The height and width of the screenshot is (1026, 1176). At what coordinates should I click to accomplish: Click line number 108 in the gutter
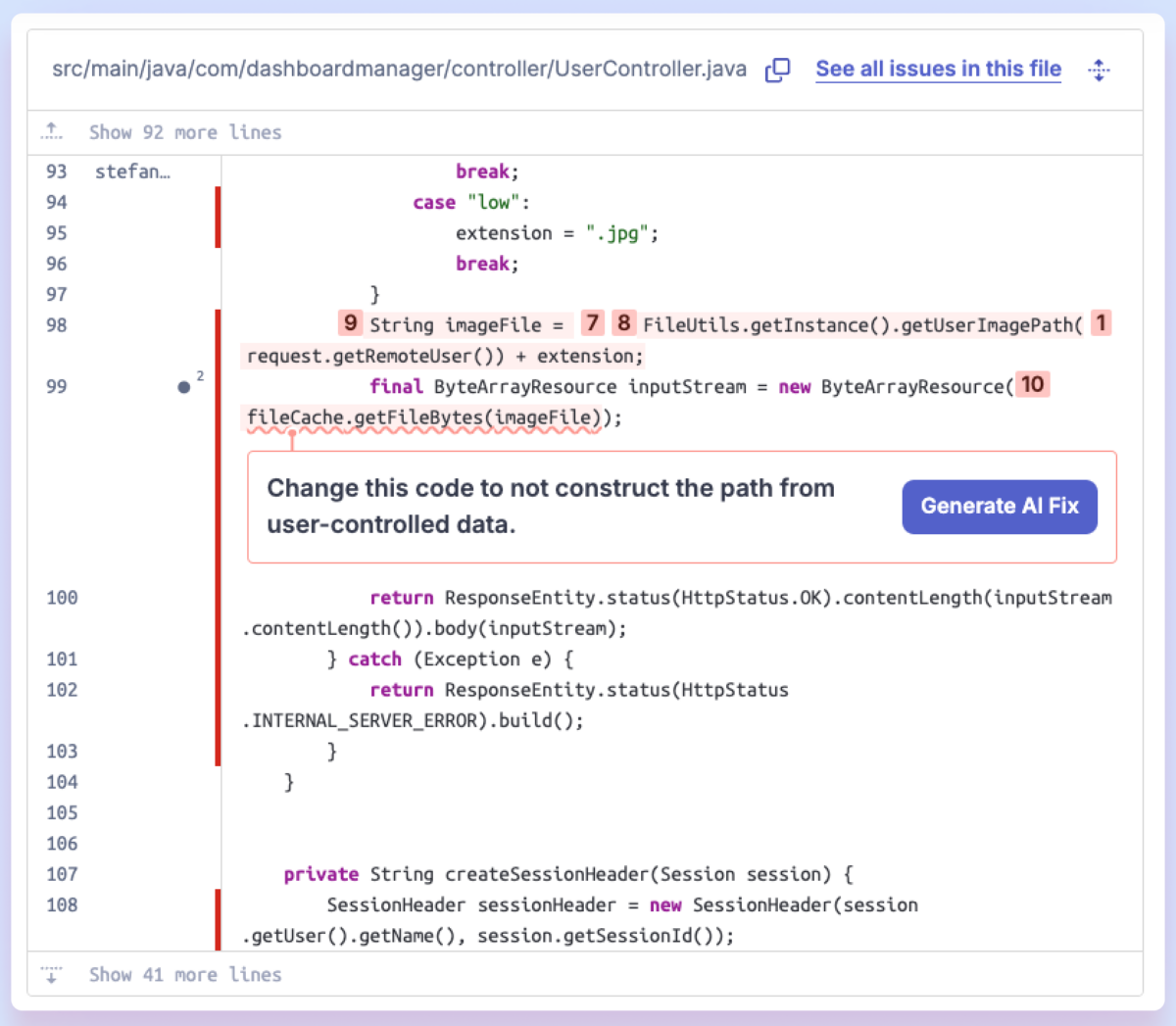pyautogui.click(x=61, y=904)
